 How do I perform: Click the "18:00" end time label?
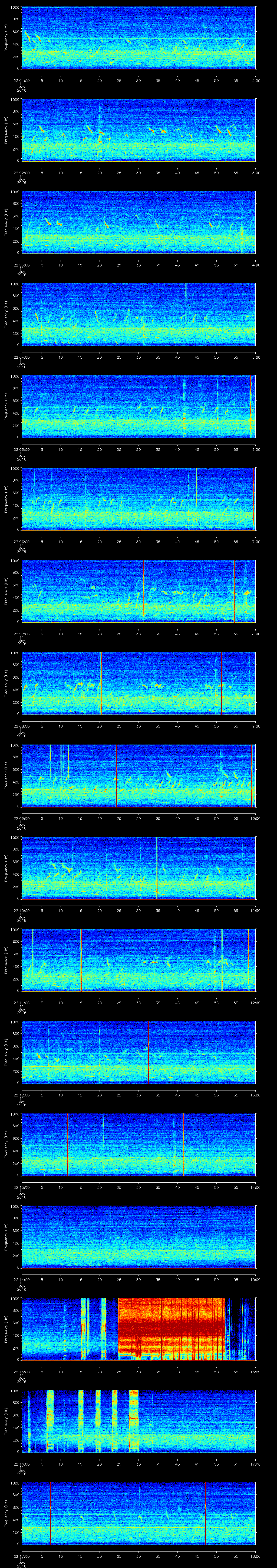click(x=255, y=1556)
